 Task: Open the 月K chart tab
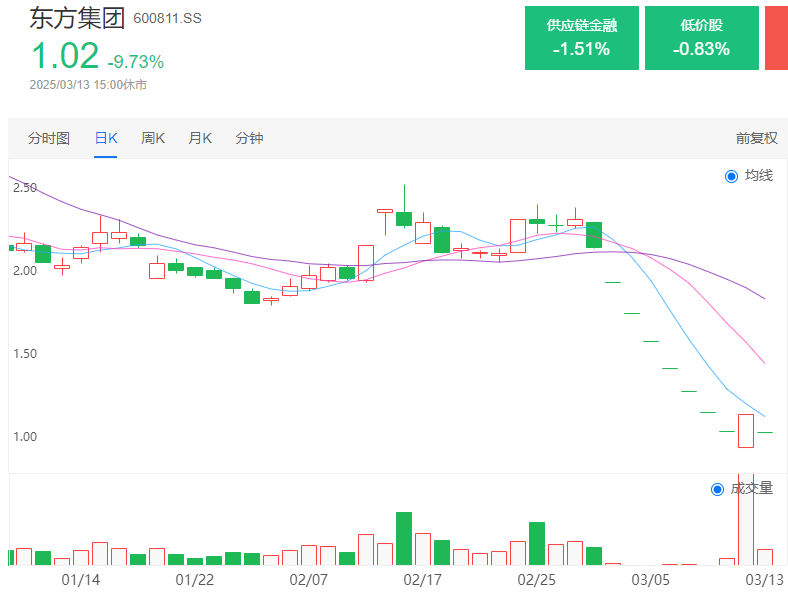pyautogui.click(x=200, y=138)
